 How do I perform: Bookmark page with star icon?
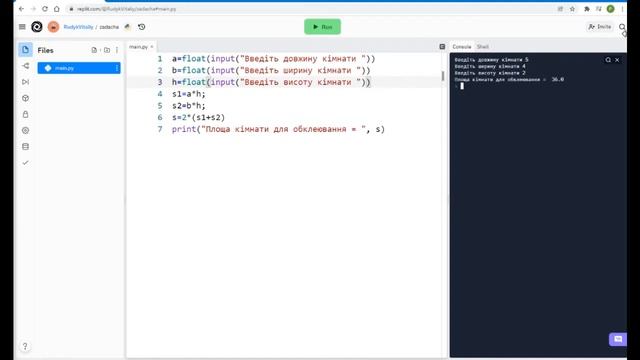tap(572, 9)
